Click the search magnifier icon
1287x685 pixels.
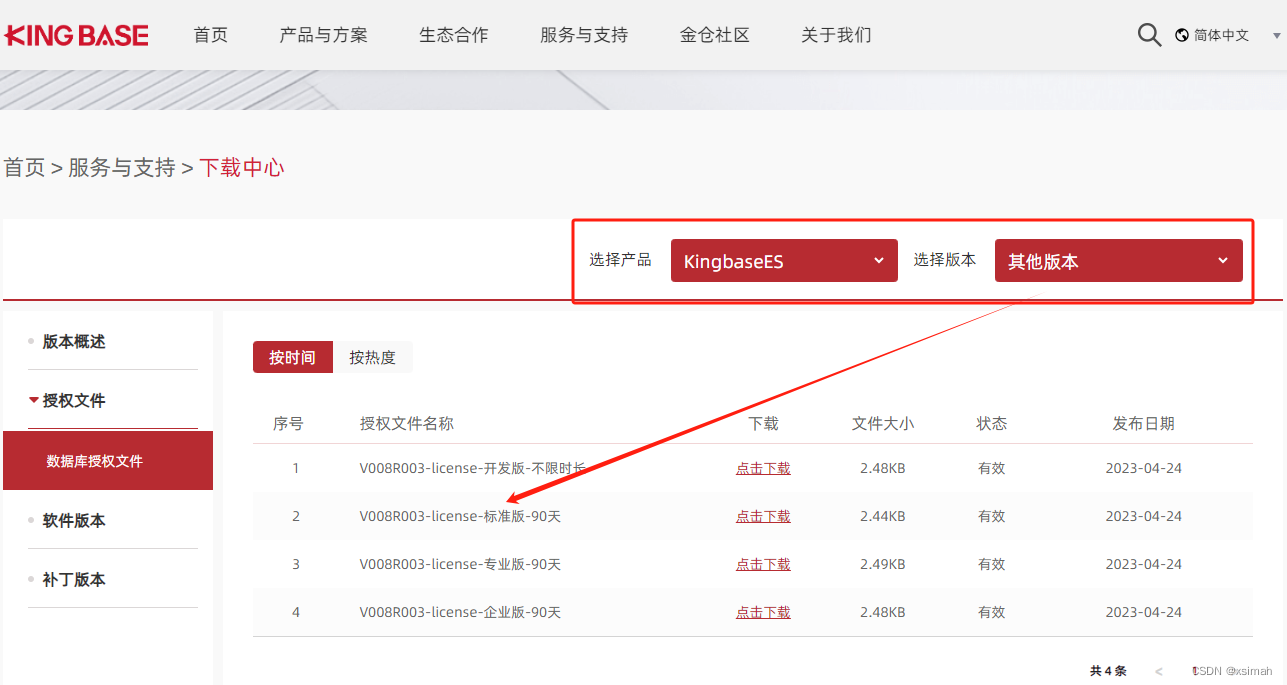(1148, 34)
